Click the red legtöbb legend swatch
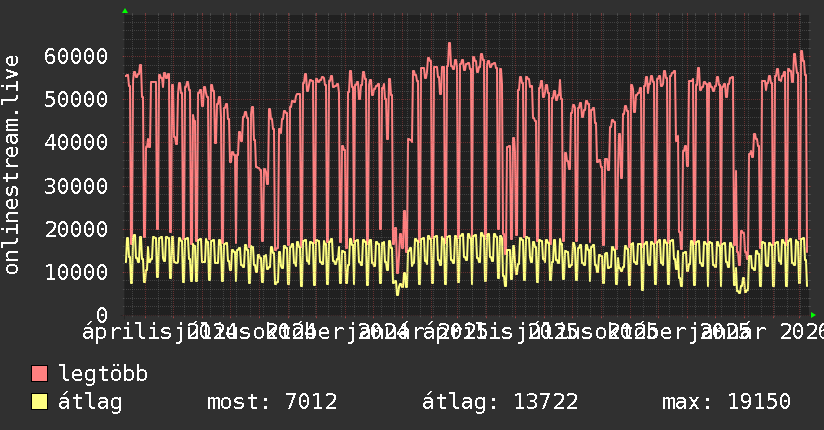This screenshot has height=430, width=824. tap(40, 374)
